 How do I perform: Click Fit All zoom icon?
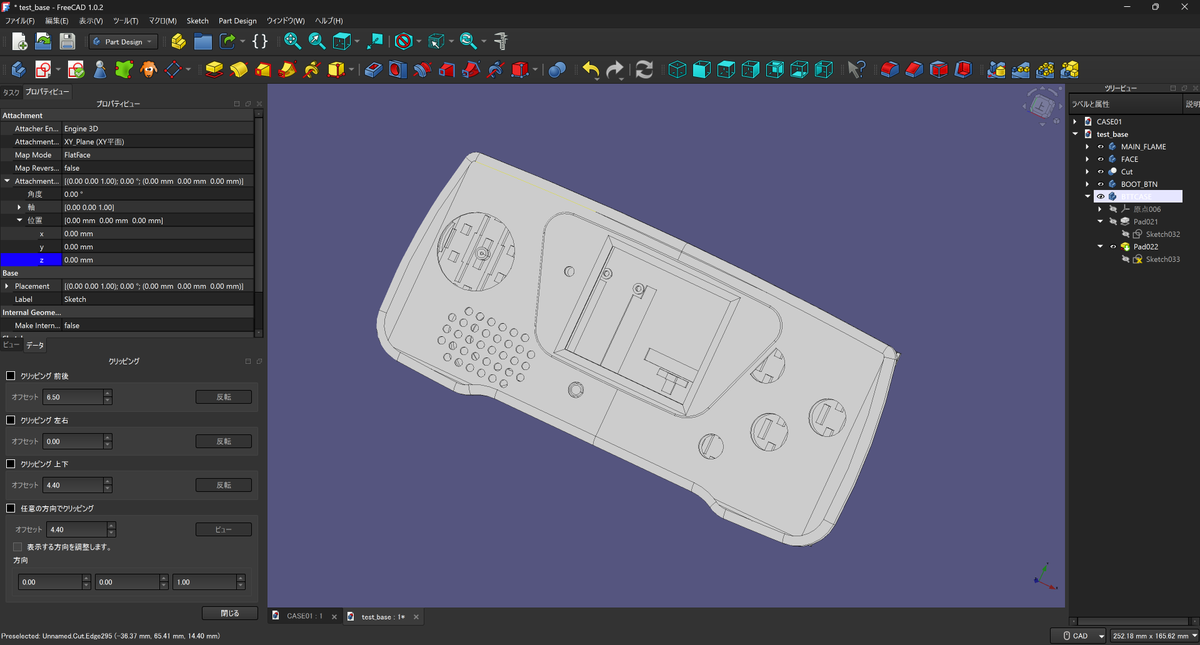coord(293,41)
